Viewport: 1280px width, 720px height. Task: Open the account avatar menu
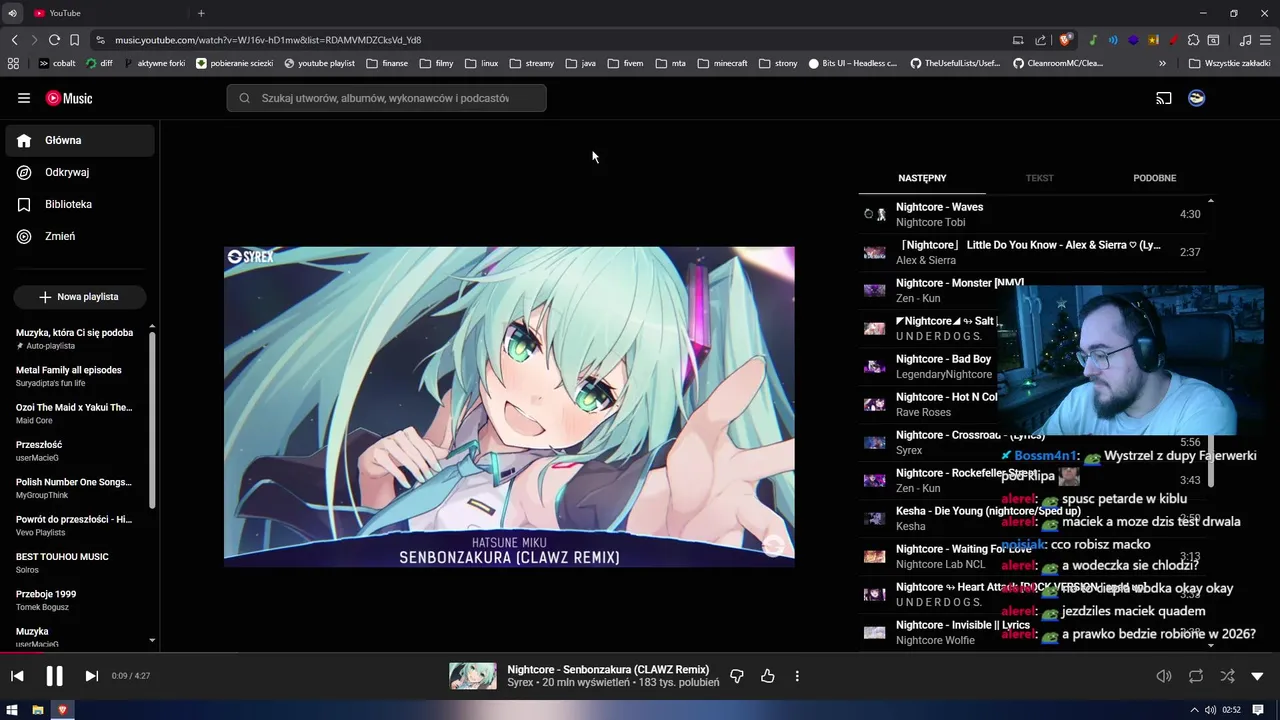coord(1196,98)
